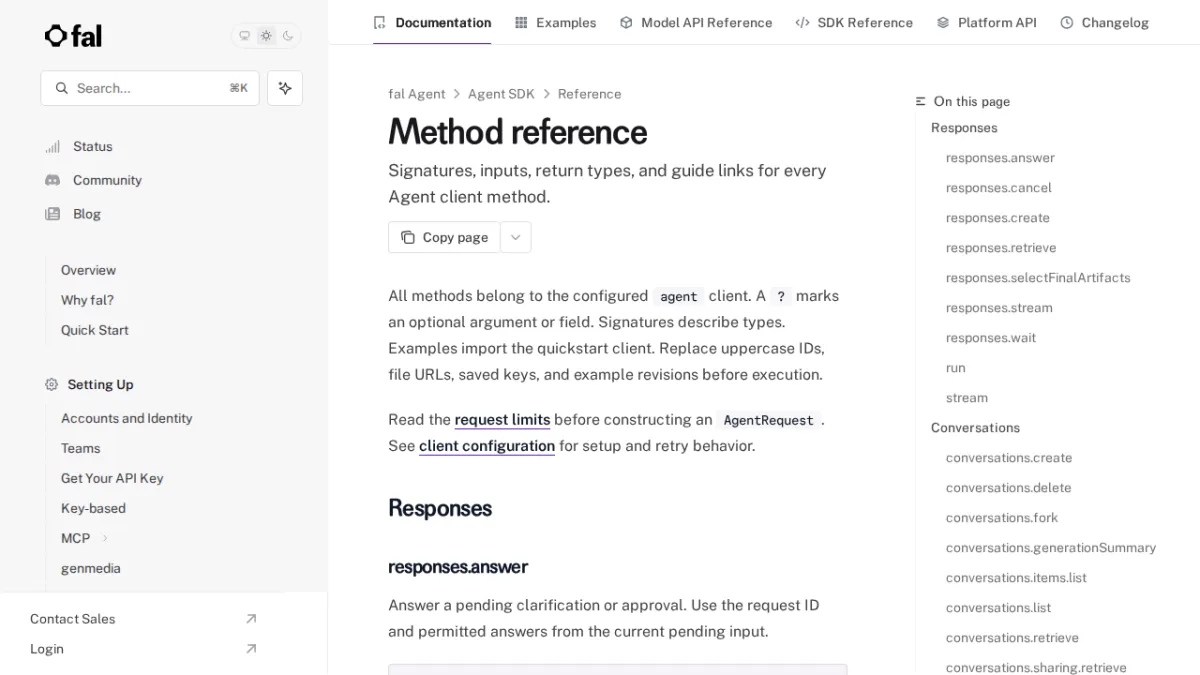Open Get Your API Key page
1200x675 pixels.
click(112, 478)
